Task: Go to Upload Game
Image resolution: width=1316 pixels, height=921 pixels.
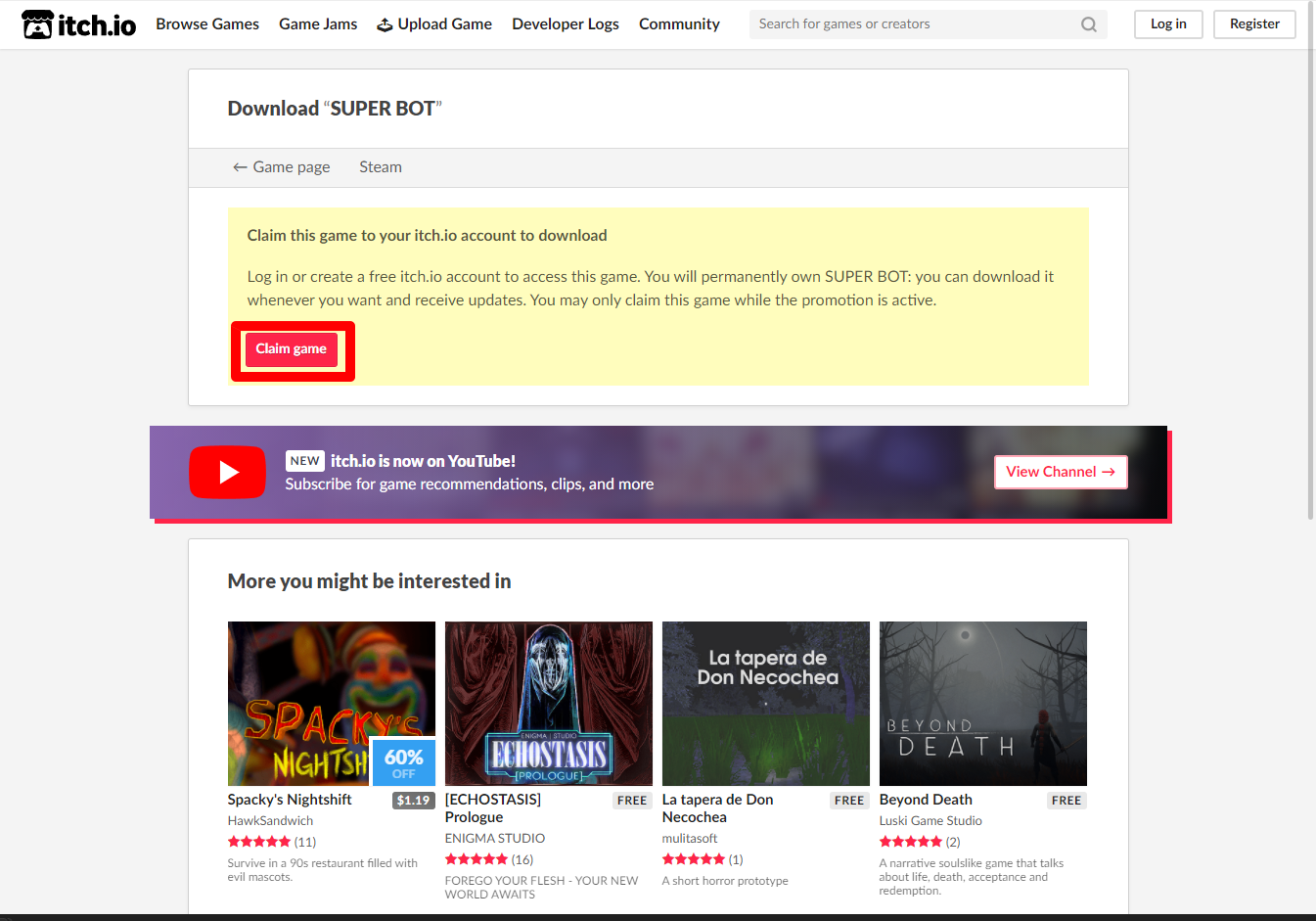Action: (434, 24)
